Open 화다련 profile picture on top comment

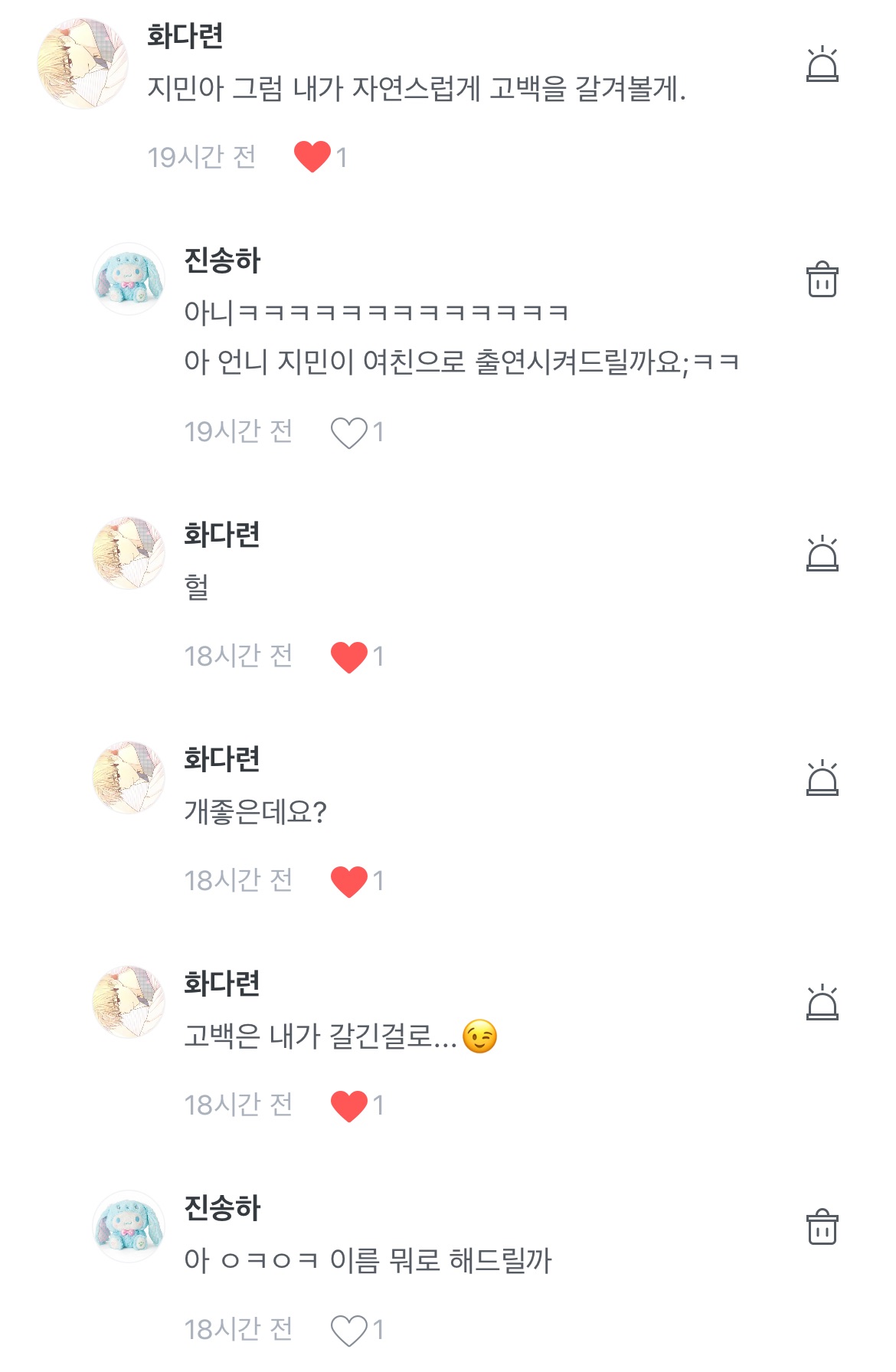click(x=82, y=64)
